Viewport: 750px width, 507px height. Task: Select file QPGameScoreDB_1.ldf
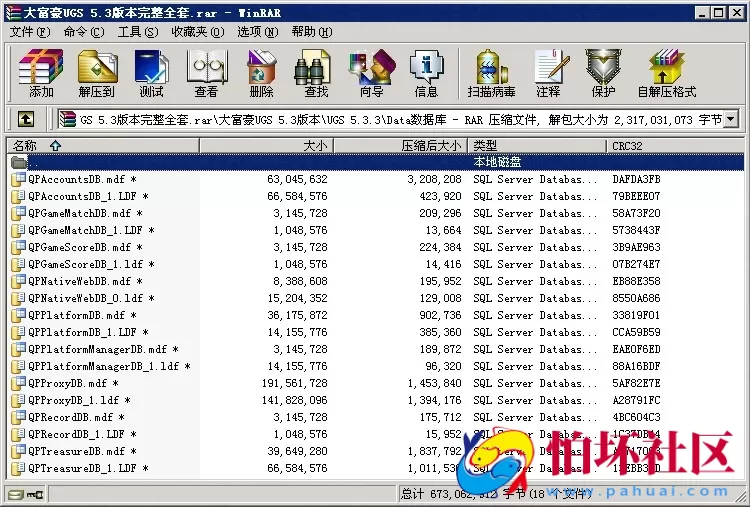pos(91,265)
